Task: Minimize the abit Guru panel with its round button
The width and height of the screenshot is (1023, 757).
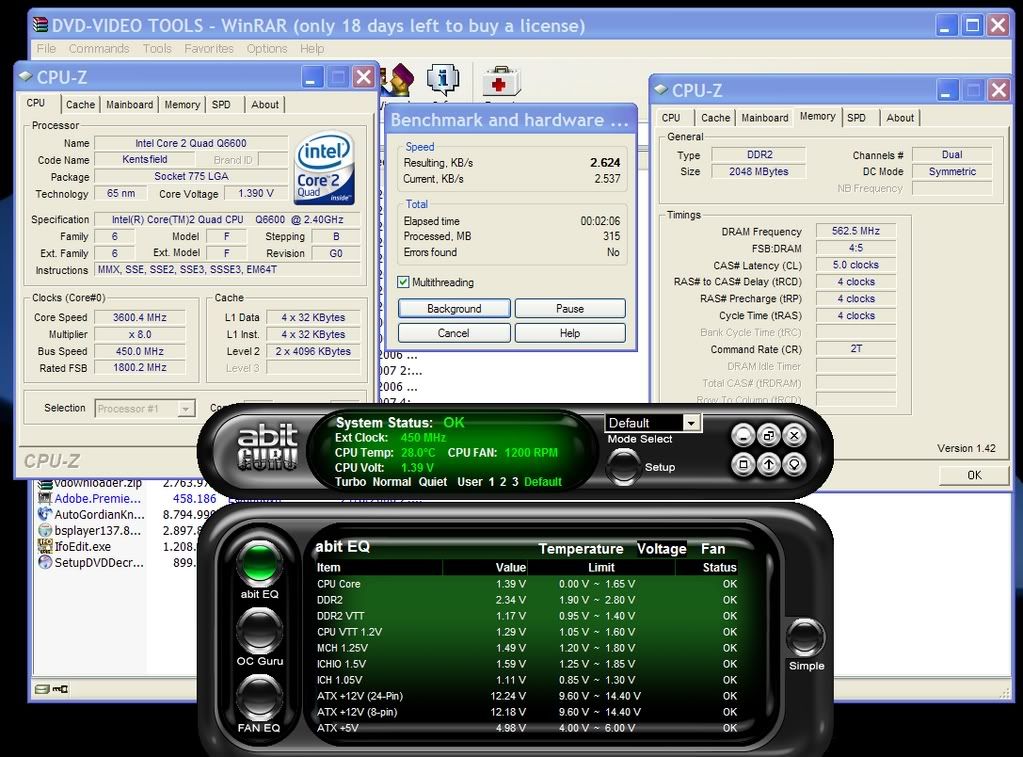Action: coord(743,435)
